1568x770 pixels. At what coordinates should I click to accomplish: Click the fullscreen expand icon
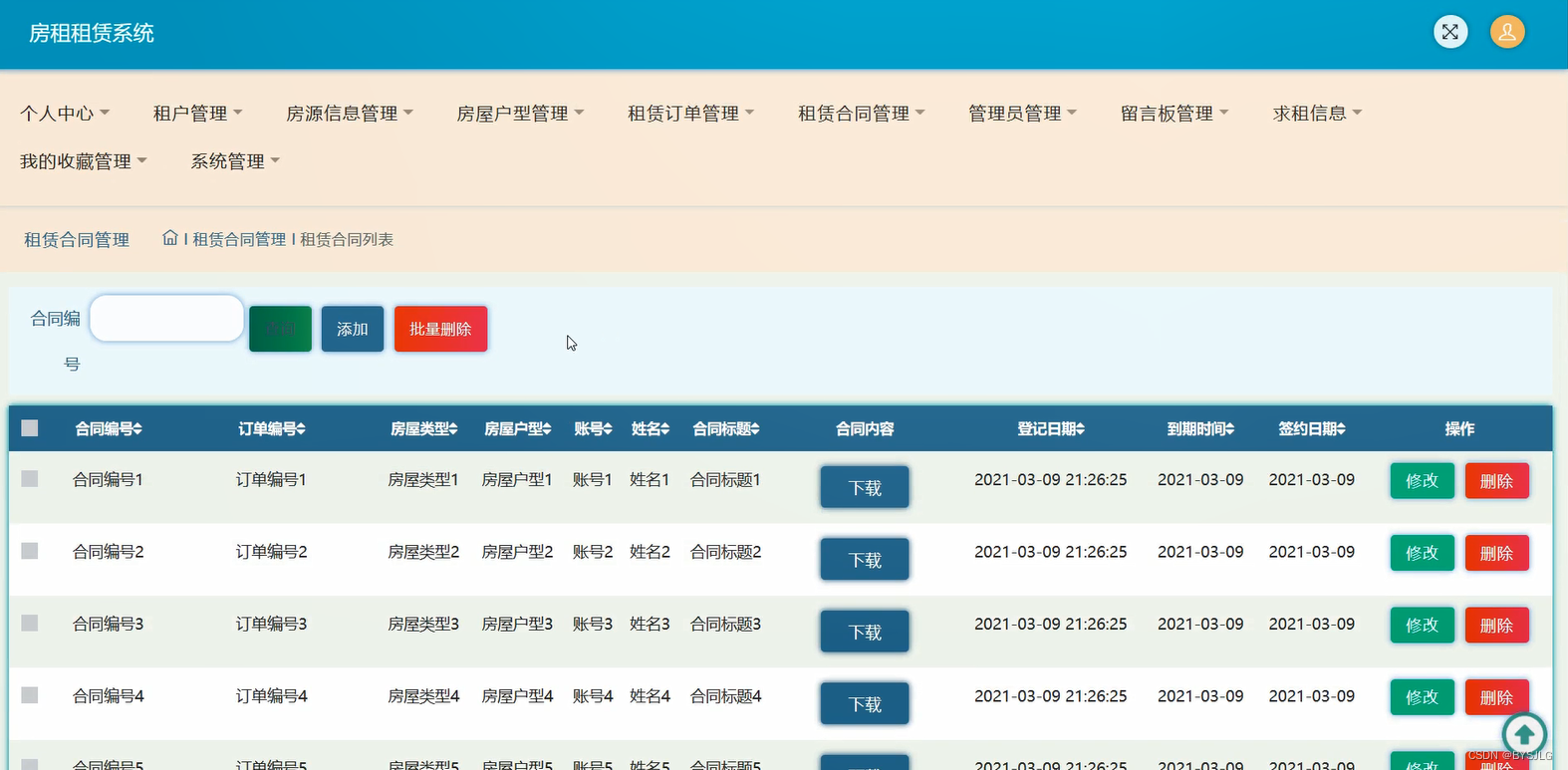[x=1449, y=32]
